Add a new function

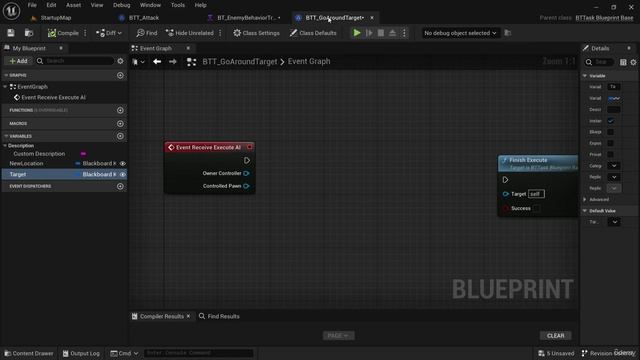point(120,110)
